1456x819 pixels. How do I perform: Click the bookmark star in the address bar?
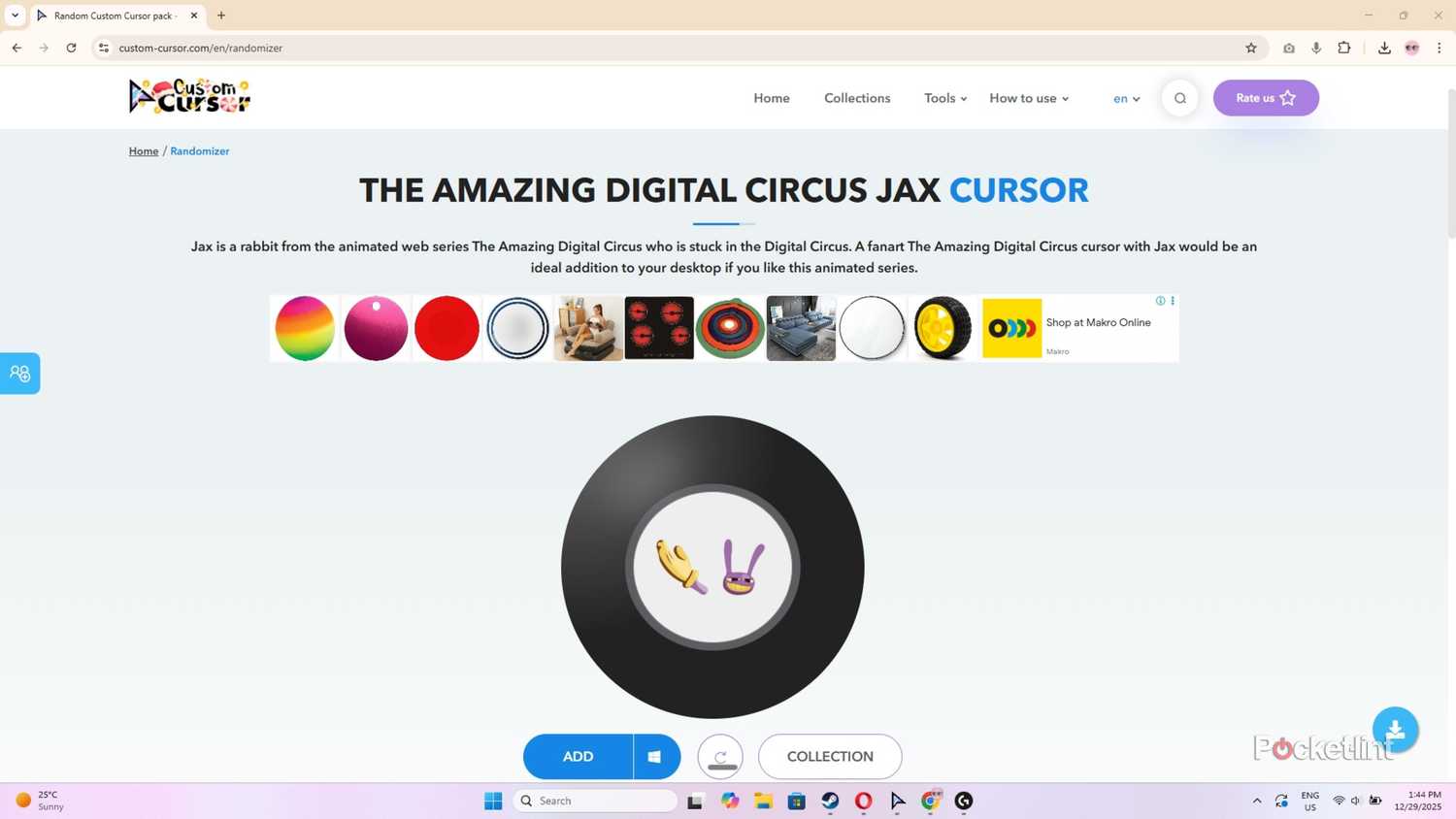[1250, 48]
